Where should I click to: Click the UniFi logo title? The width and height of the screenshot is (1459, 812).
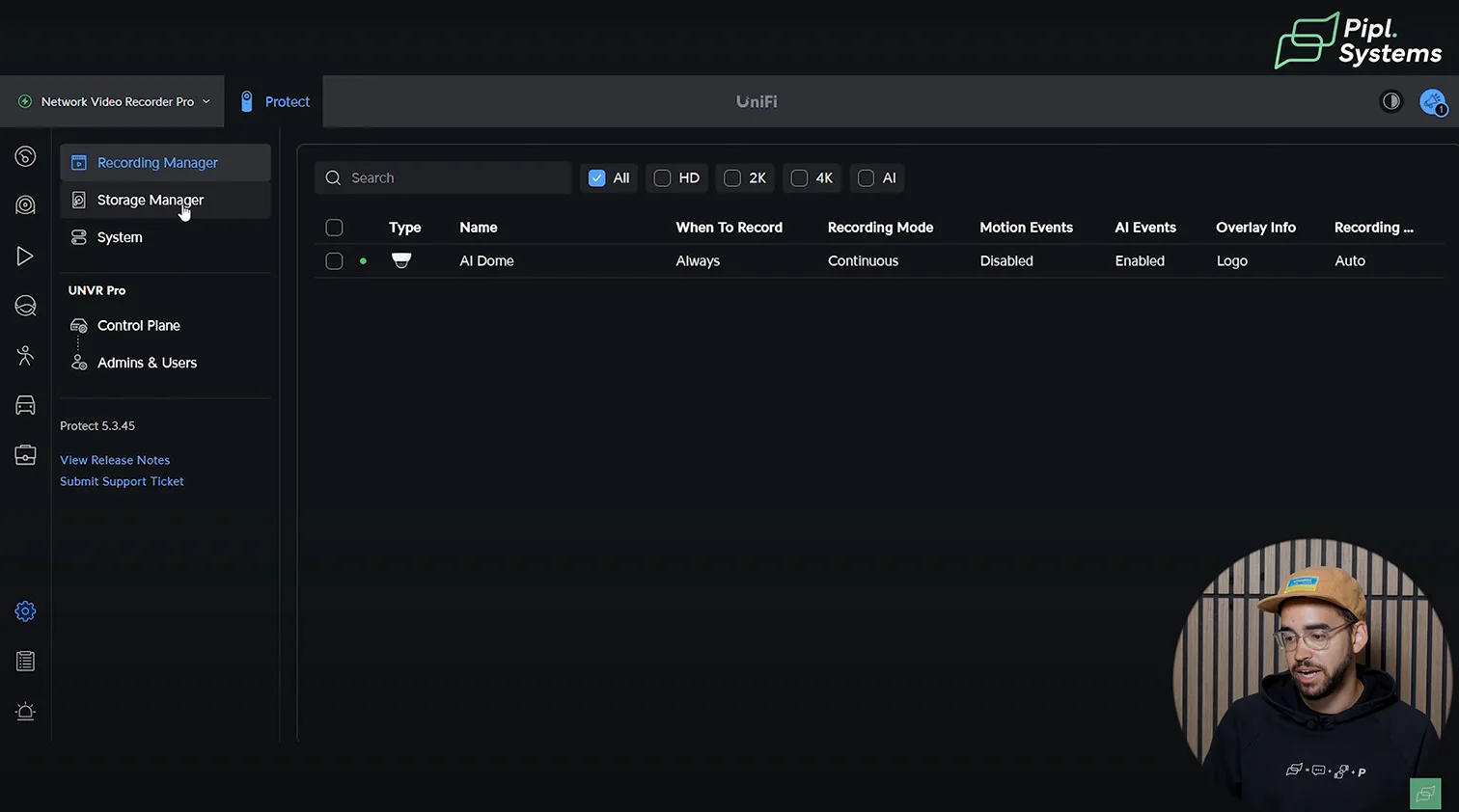[x=757, y=101]
